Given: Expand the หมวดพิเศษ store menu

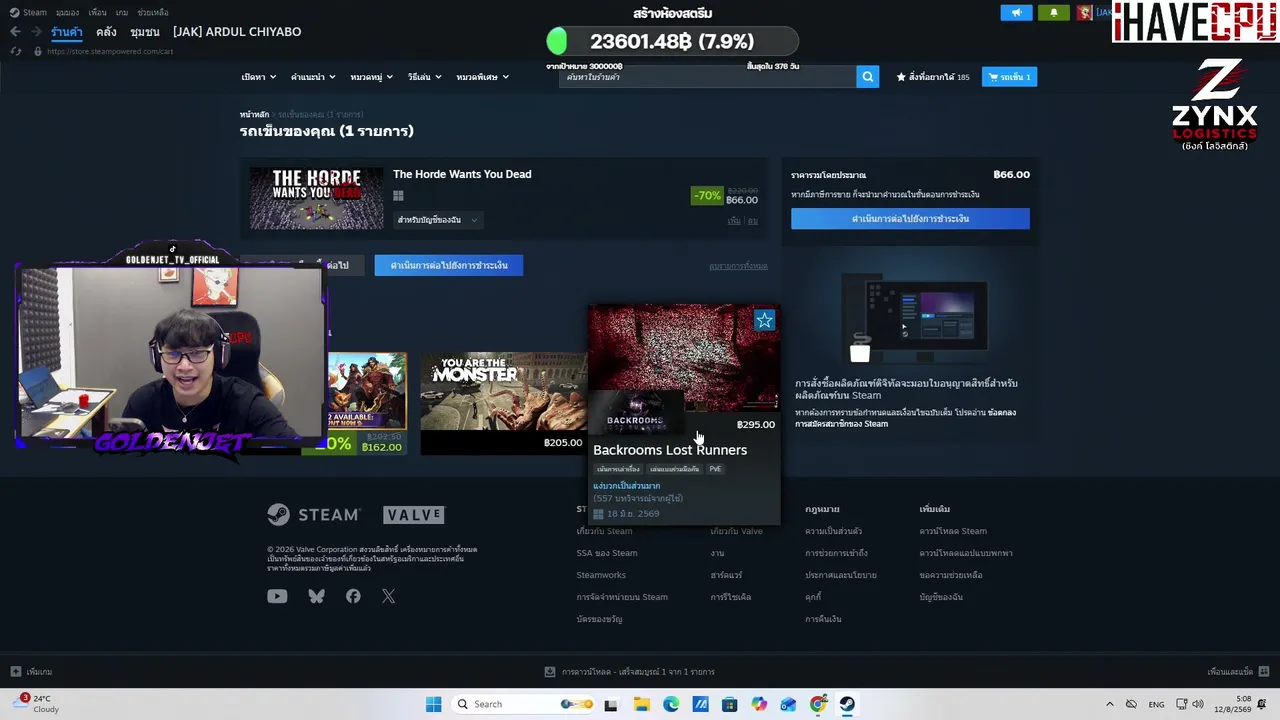Looking at the screenshot, I should tap(482, 77).
